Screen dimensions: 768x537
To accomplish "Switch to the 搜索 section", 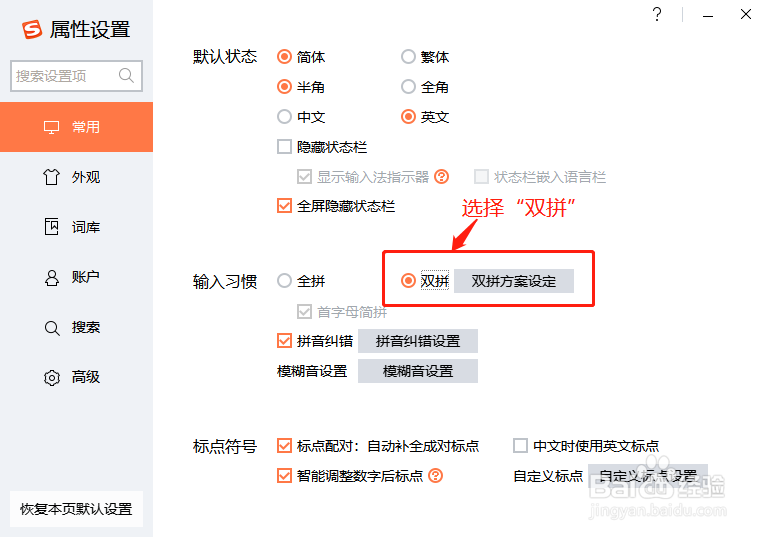I will 76,327.
